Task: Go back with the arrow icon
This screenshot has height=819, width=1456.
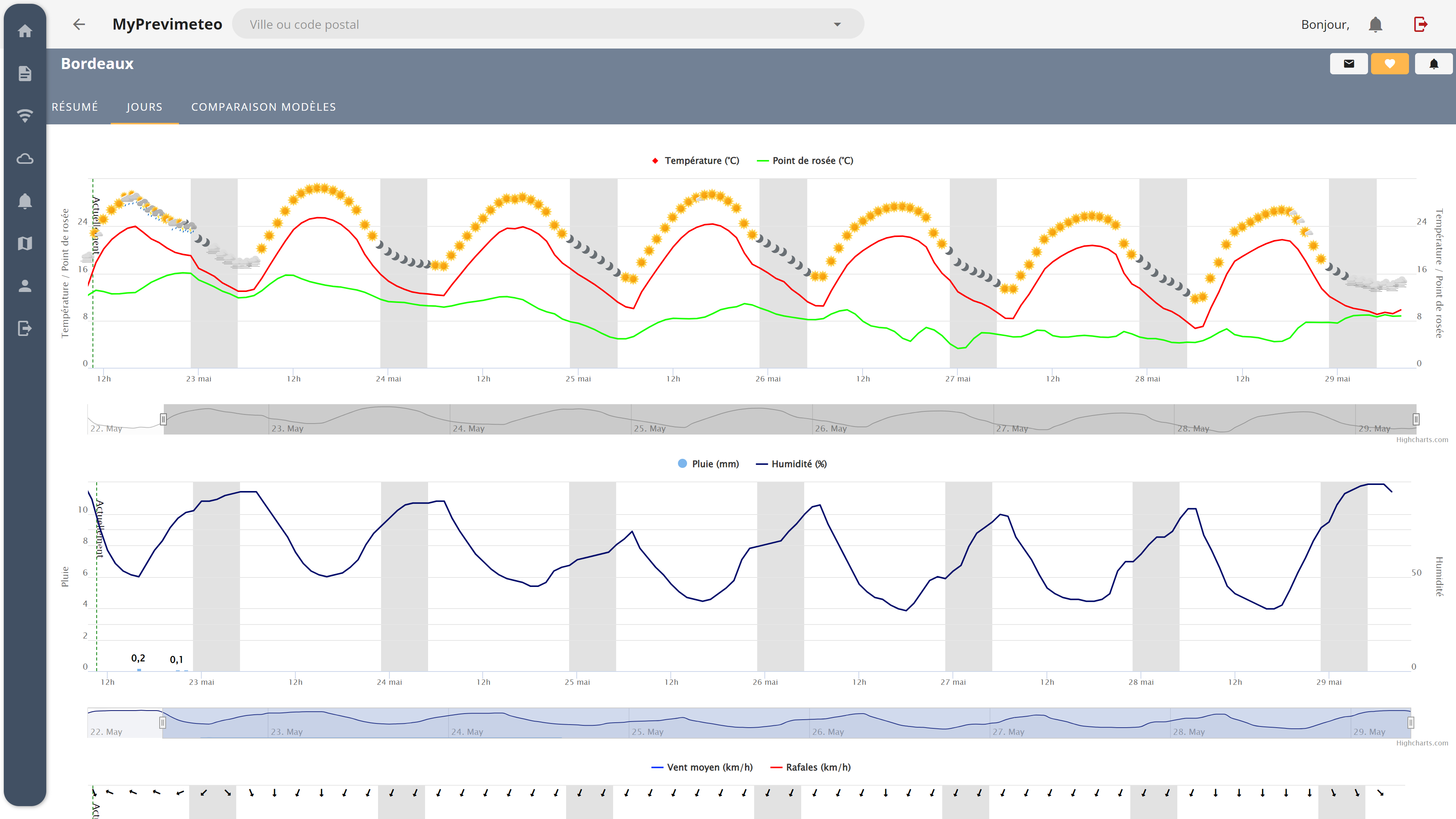Action: click(x=79, y=24)
